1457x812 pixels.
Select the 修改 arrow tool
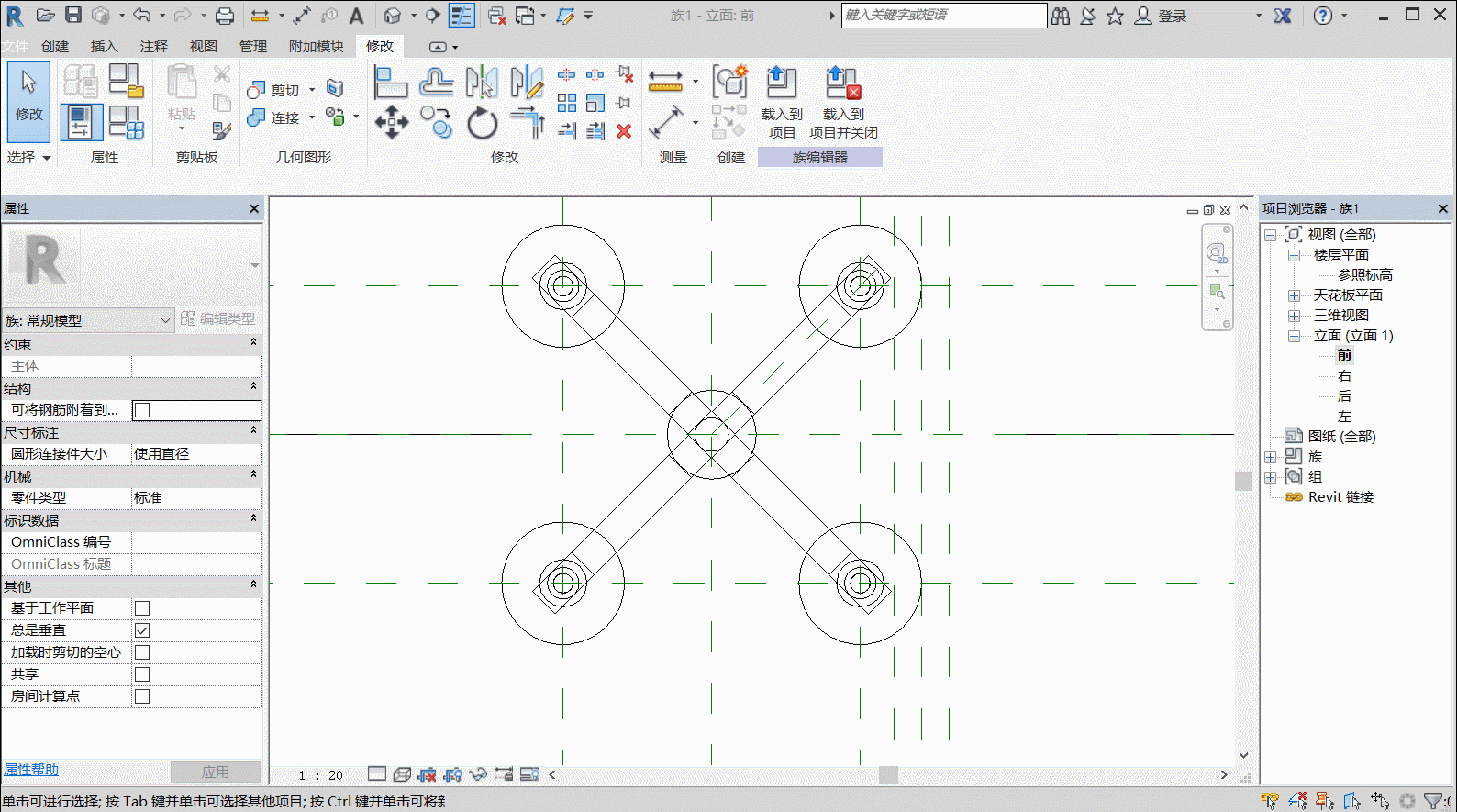(x=29, y=101)
